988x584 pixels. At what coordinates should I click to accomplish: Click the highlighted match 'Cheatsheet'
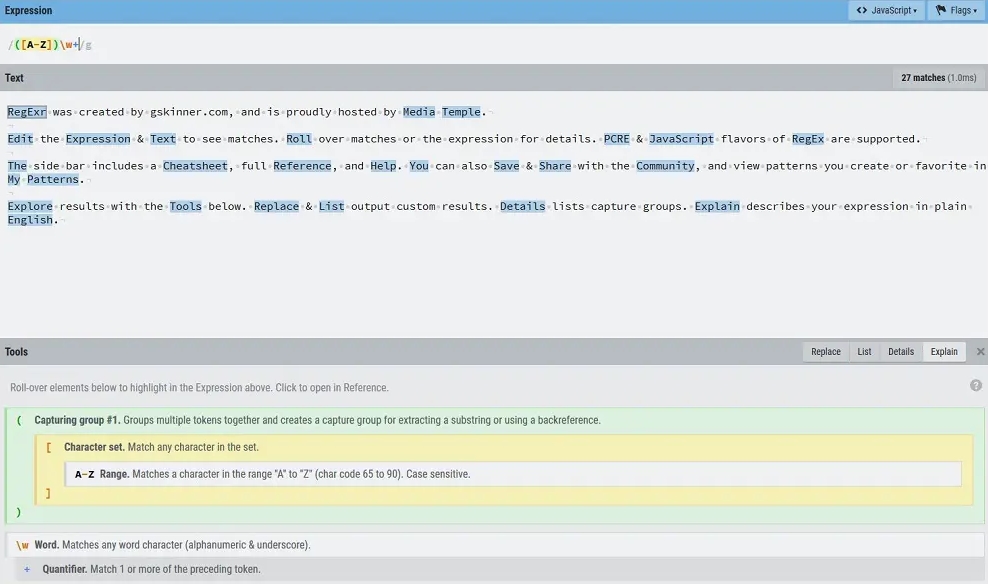point(195,166)
